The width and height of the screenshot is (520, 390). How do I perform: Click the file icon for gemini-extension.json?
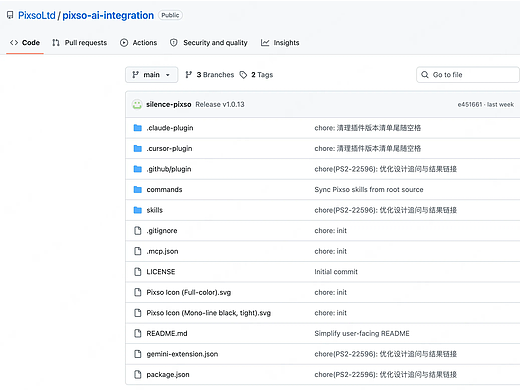(x=138, y=354)
